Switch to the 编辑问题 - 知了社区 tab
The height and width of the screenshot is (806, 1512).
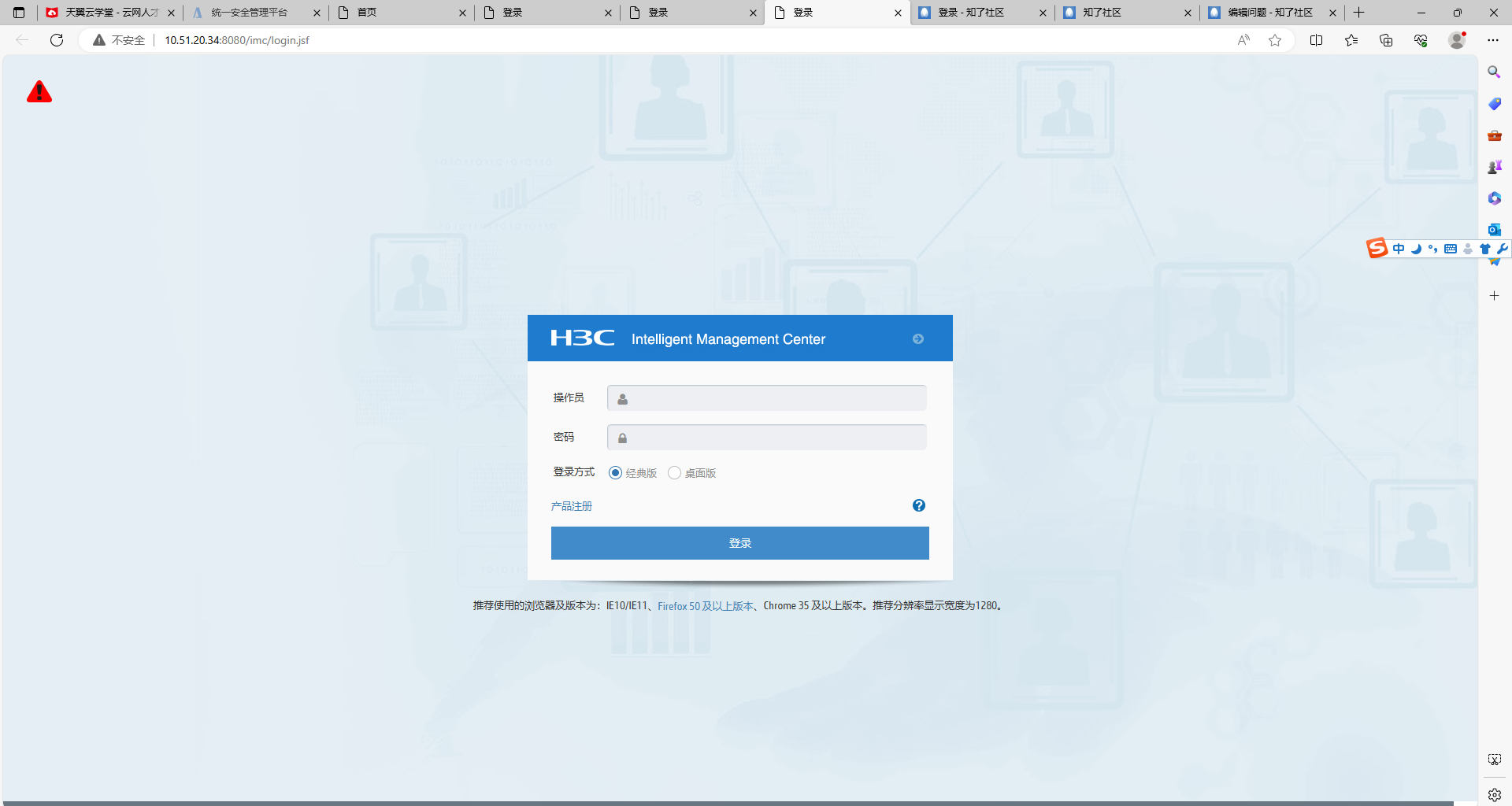(1271, 13)
